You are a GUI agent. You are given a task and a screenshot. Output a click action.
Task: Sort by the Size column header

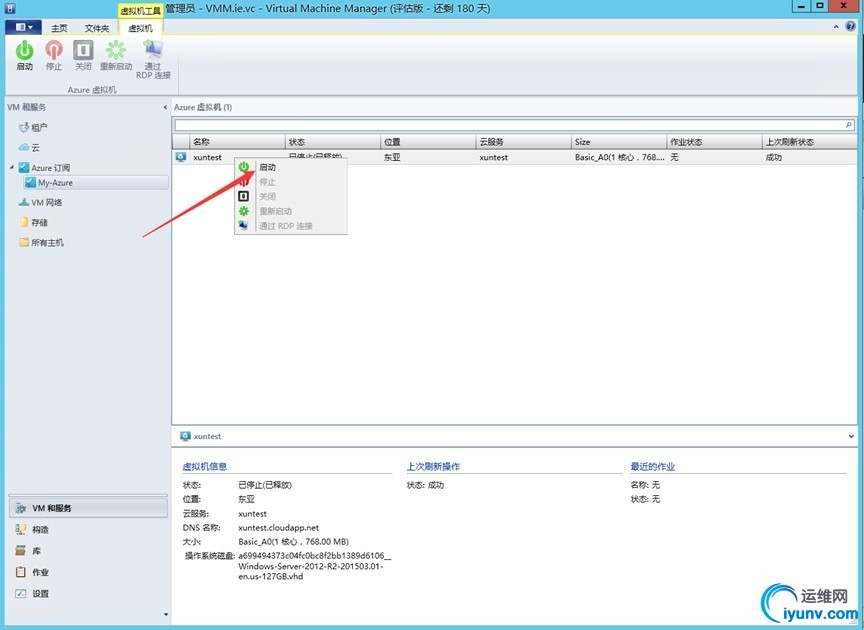tap(619, 142)
